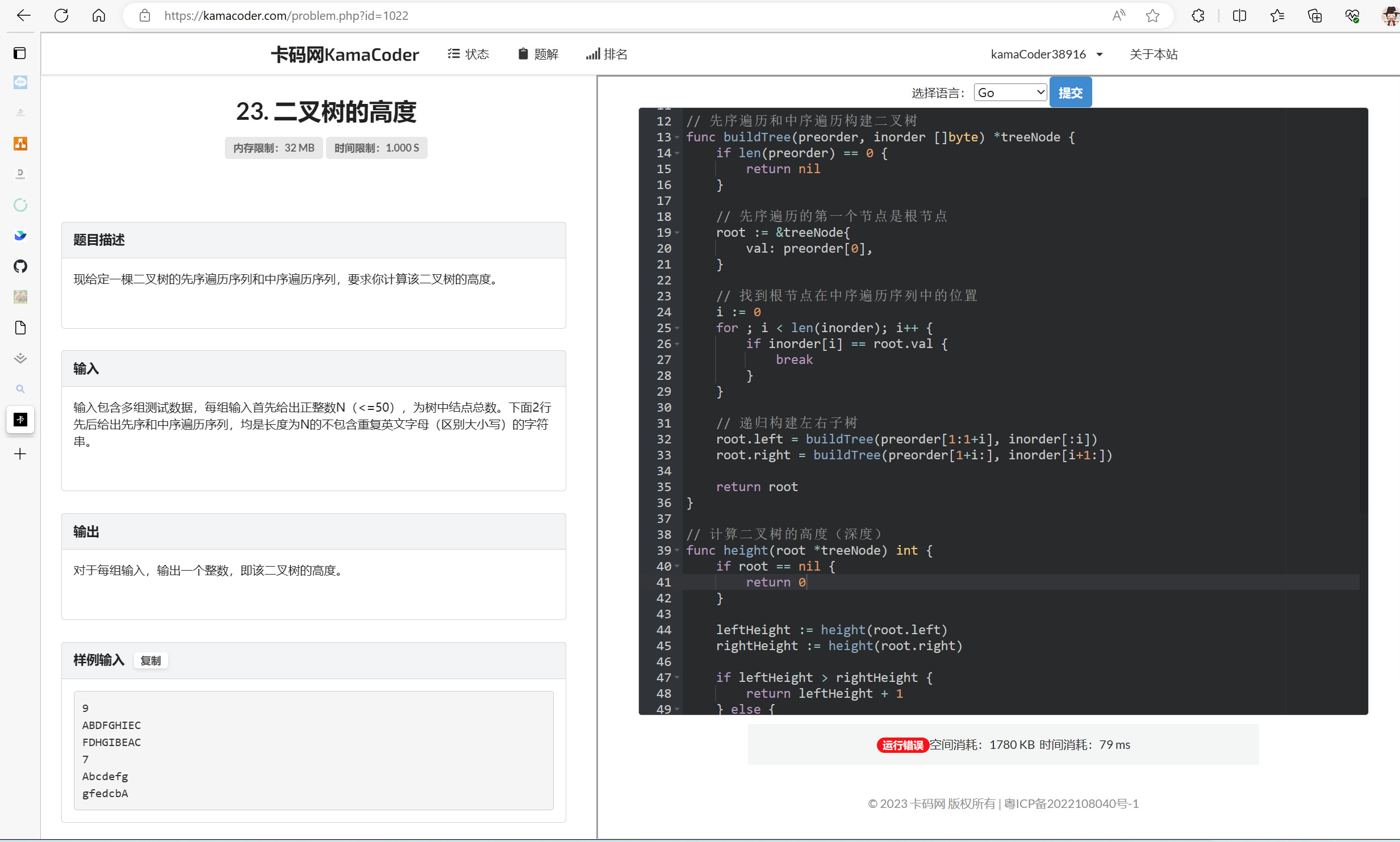
Task: Open GitHub from the Edge sidebar
Action: 20,266
